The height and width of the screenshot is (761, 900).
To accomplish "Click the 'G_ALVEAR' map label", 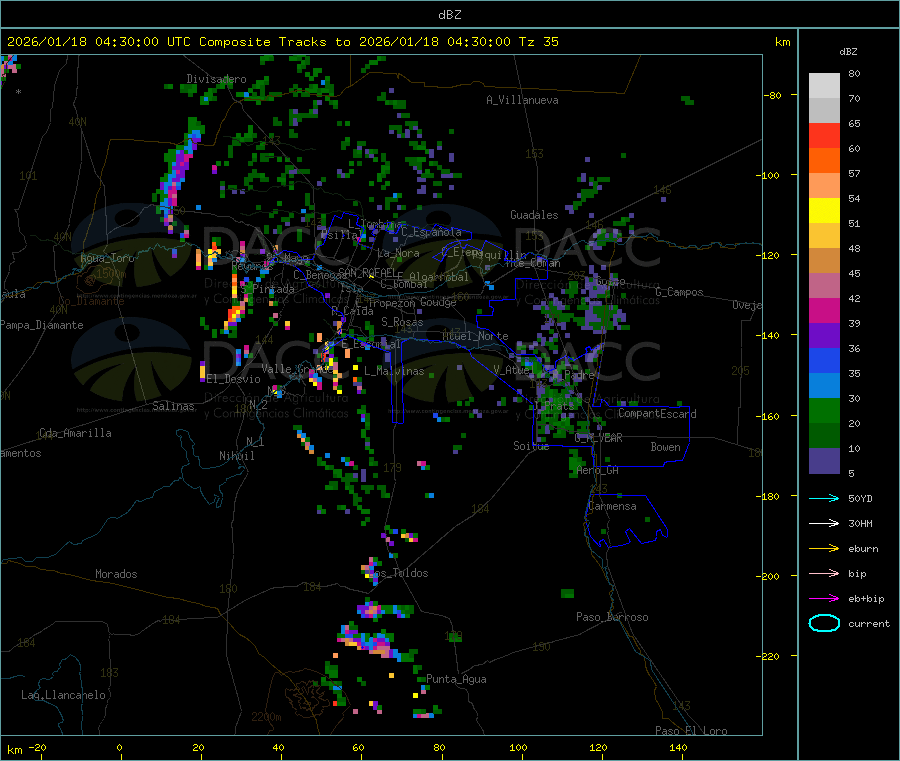I will coord(599,438).
